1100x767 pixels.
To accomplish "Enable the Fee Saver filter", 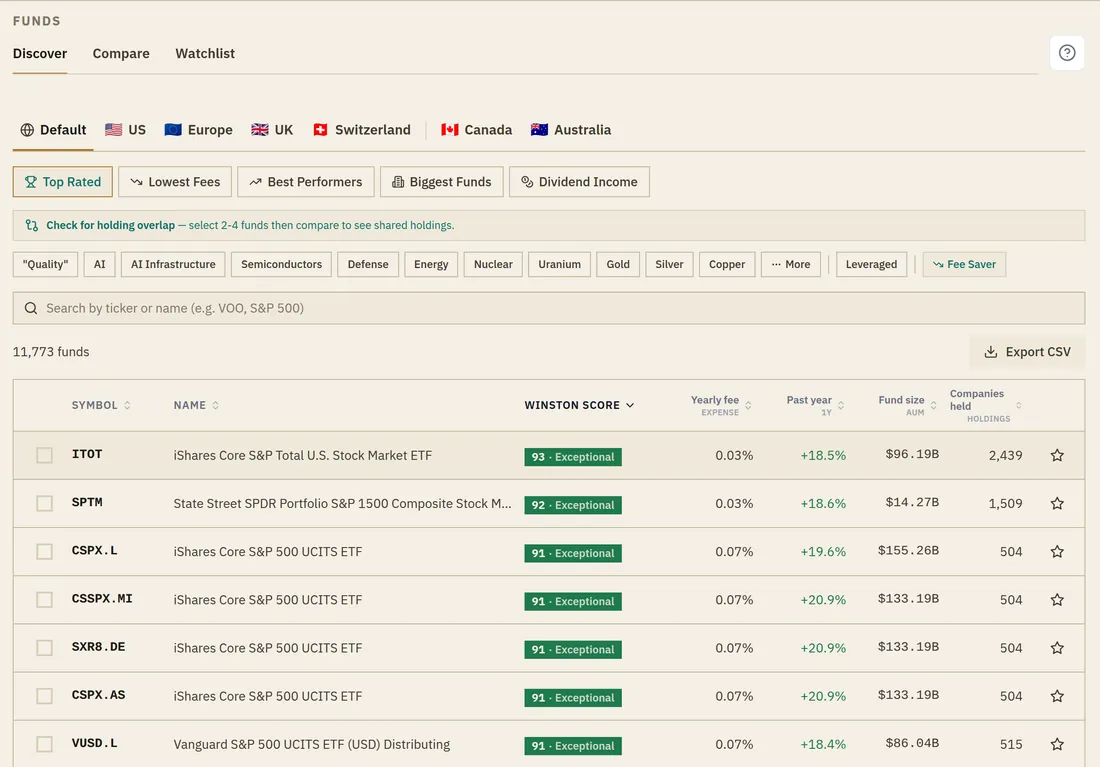I will tap(964, 265).
